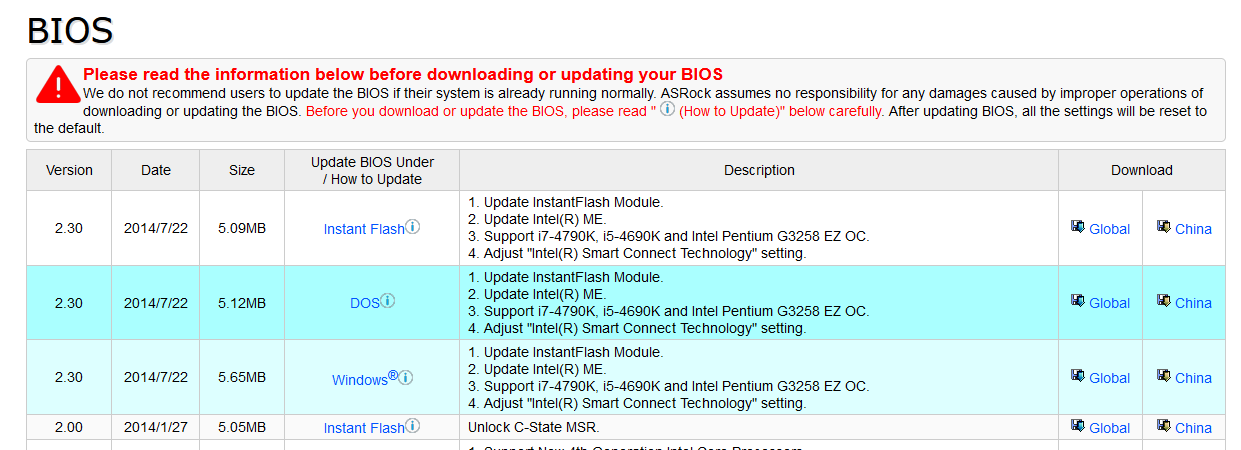Select the 2014/1/27 date cell
This screenshot has height=450, width=1241.
(156, 428)
